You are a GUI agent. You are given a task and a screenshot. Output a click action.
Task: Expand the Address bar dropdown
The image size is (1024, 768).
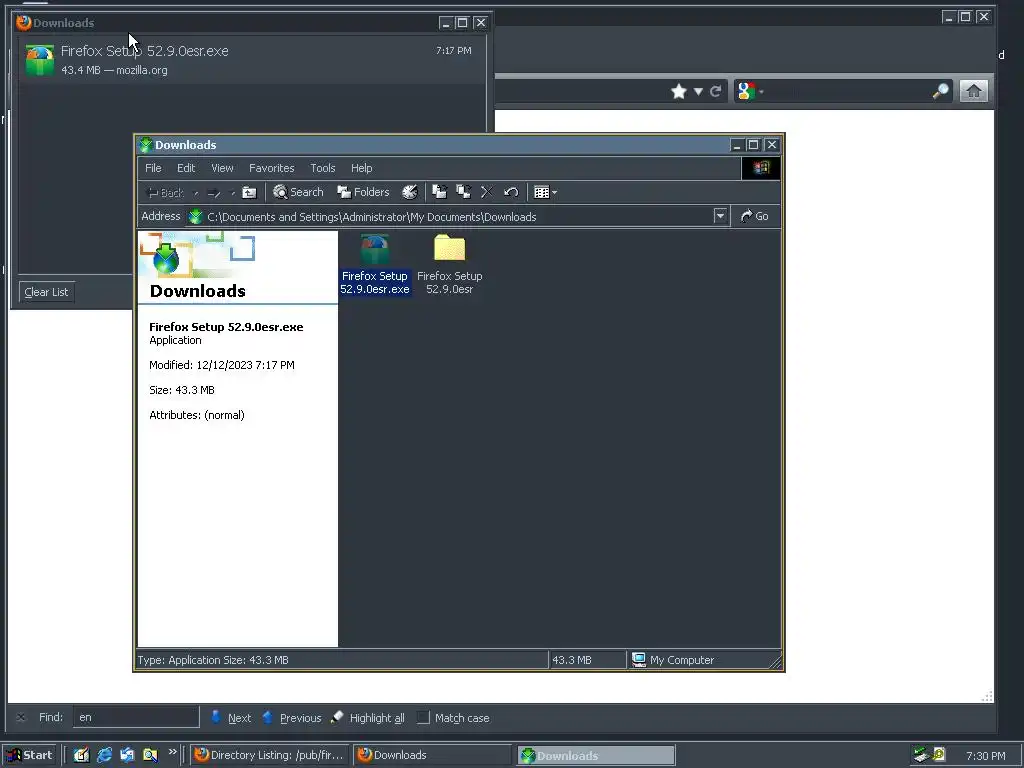(x=720, y=216)
